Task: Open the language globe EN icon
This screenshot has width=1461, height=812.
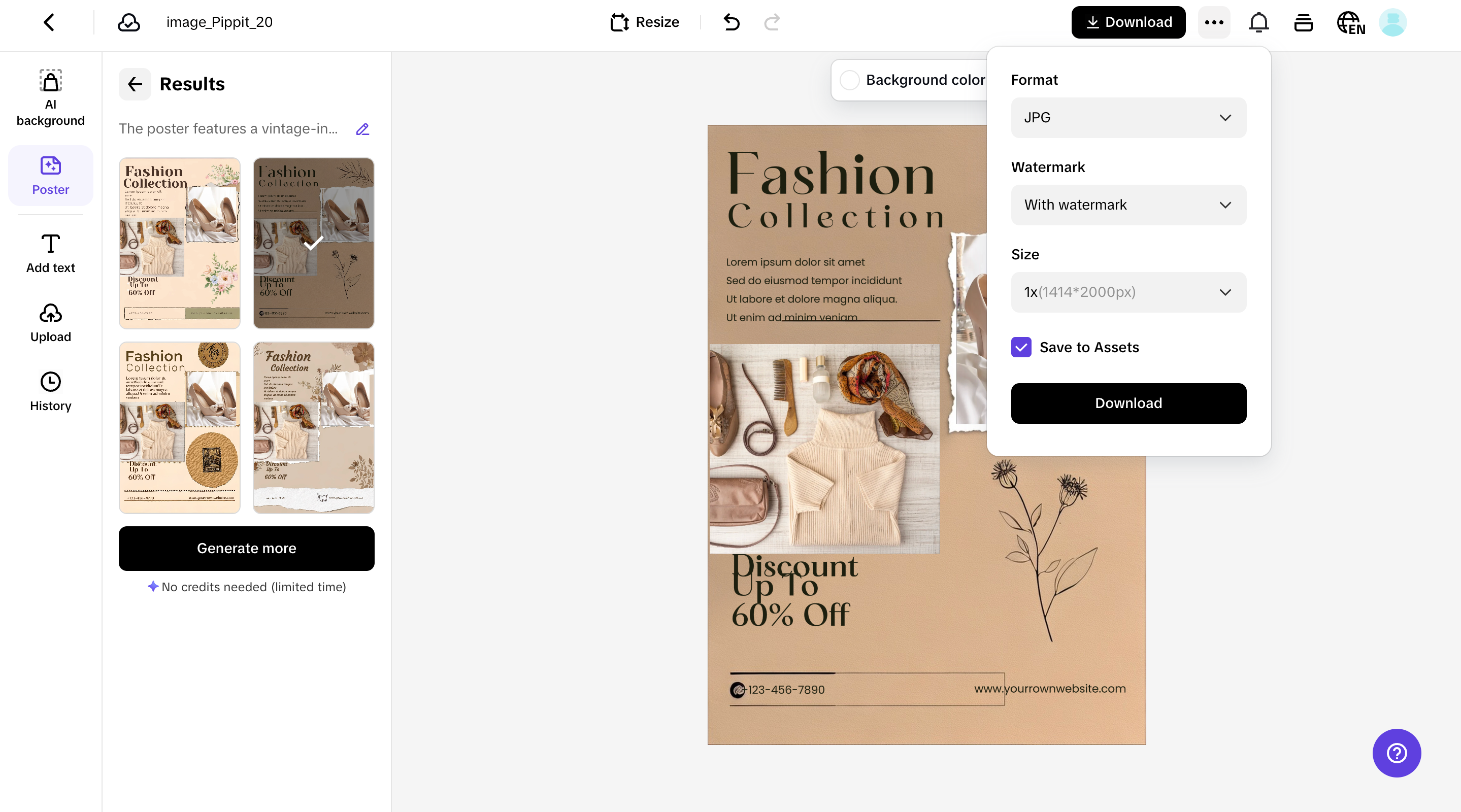Action: click(1350, 23)
